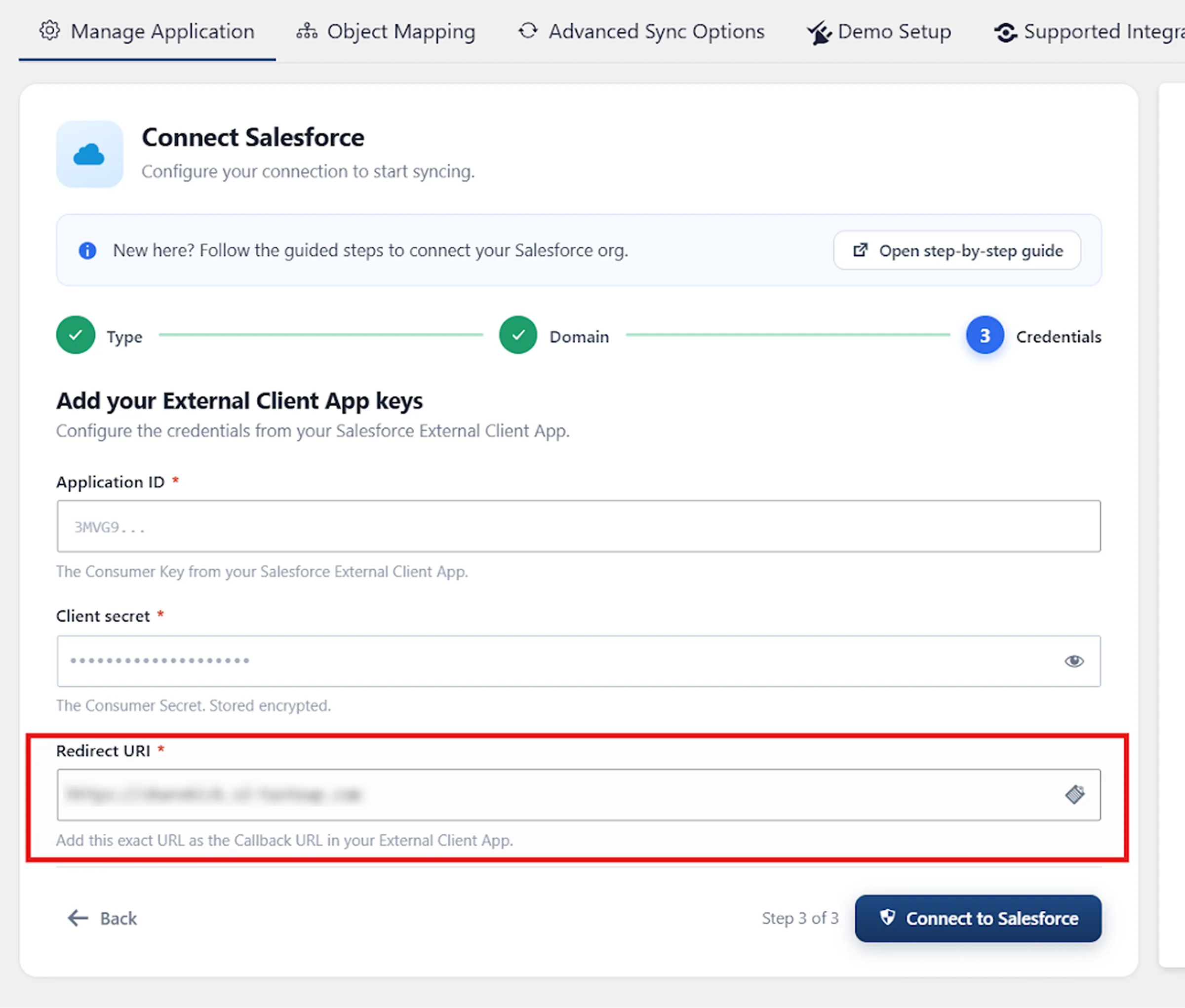
Task: Click Connect to Salesforce button
Action: [978, 918]
